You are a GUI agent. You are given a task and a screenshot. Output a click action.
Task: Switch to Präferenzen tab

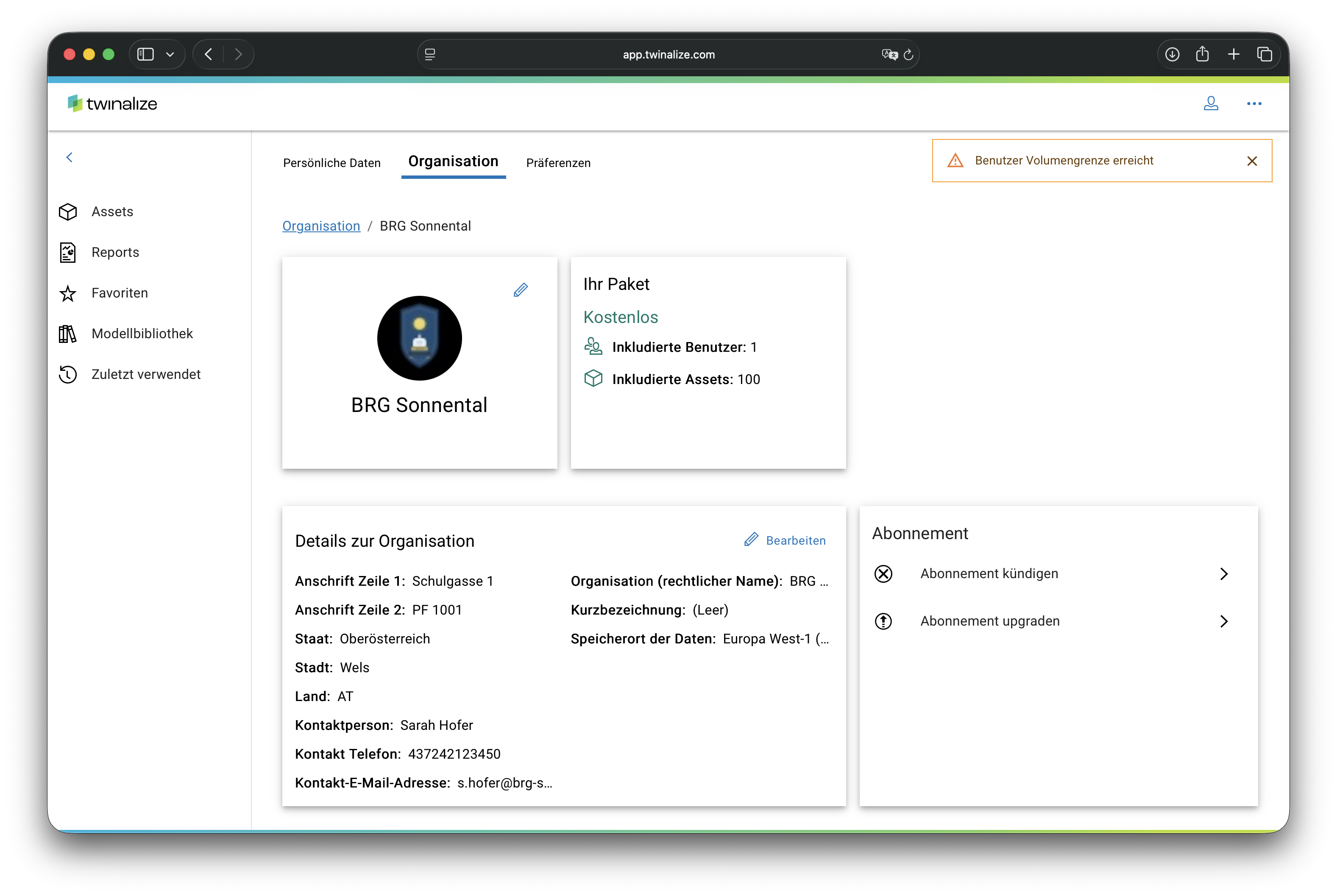click(558, 164)
